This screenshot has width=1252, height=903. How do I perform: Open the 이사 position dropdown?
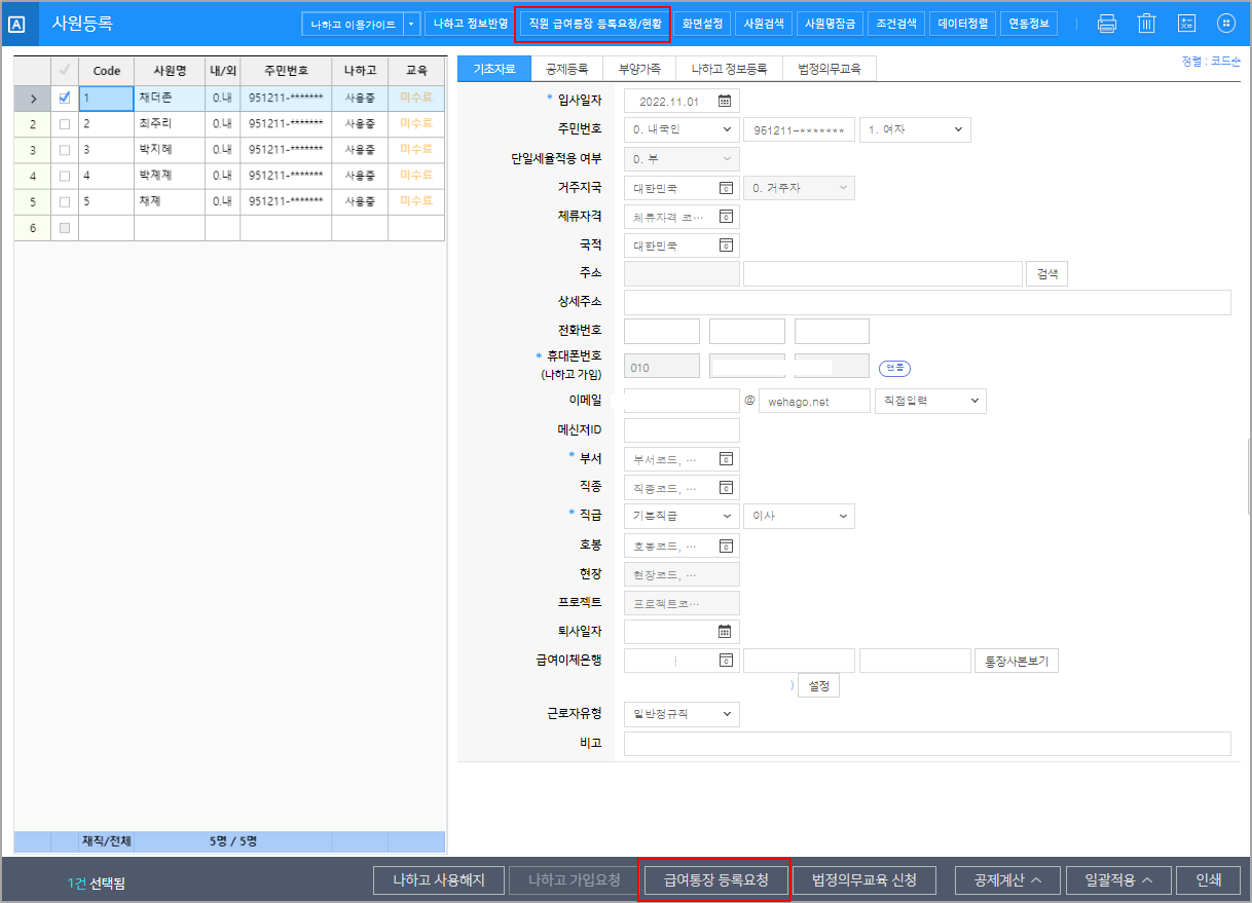798,516
